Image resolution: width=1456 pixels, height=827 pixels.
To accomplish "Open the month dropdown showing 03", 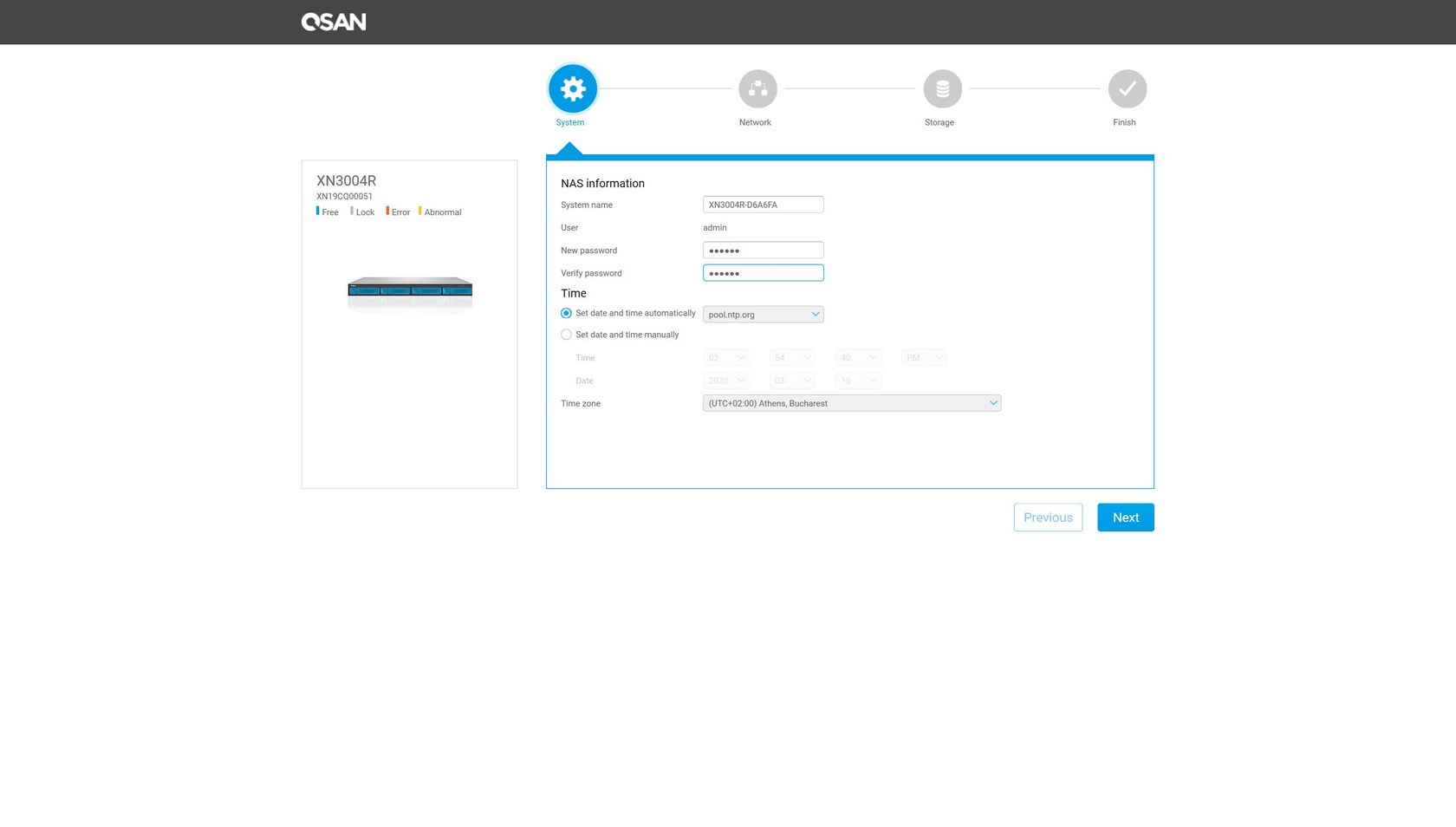I will pos(792,381).
